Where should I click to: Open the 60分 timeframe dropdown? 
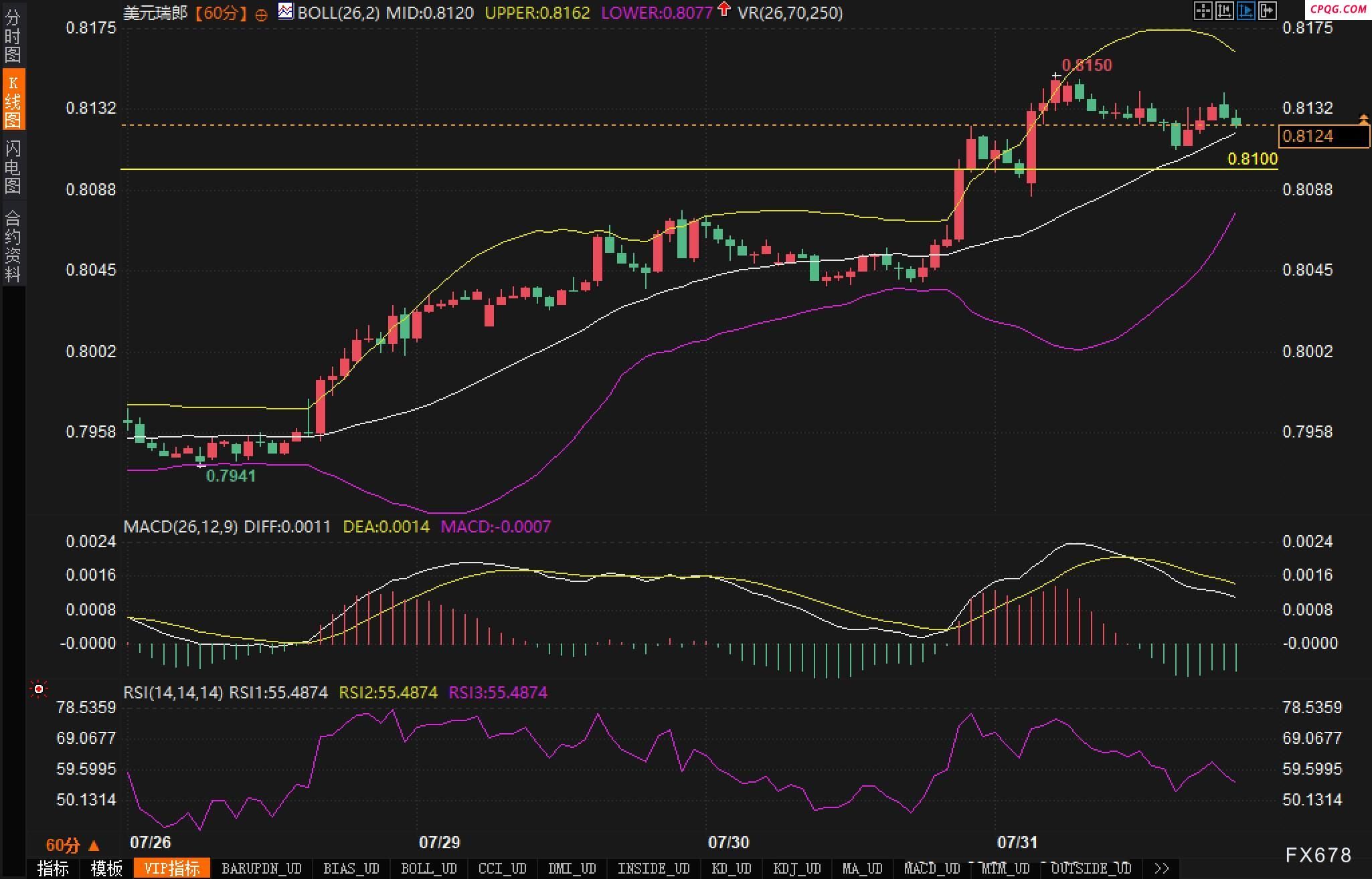(72, 846)
